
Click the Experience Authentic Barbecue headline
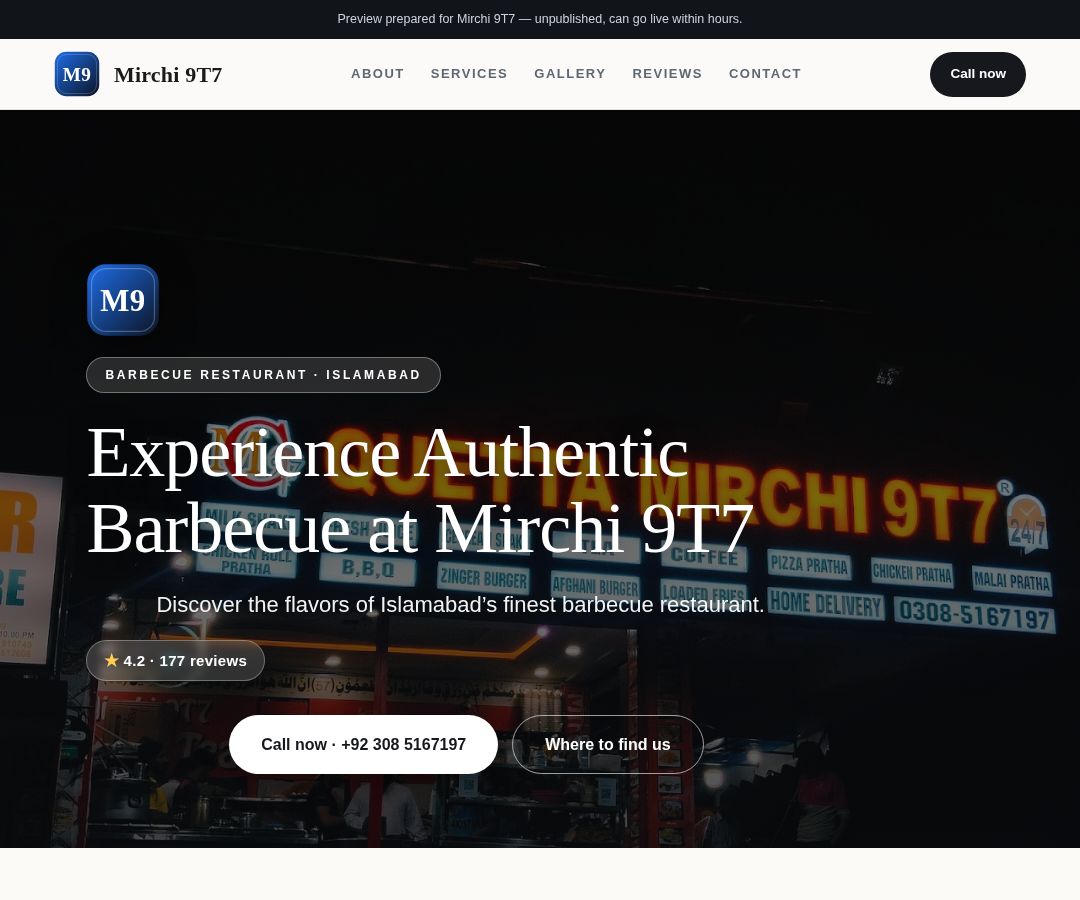pos(420,490)
